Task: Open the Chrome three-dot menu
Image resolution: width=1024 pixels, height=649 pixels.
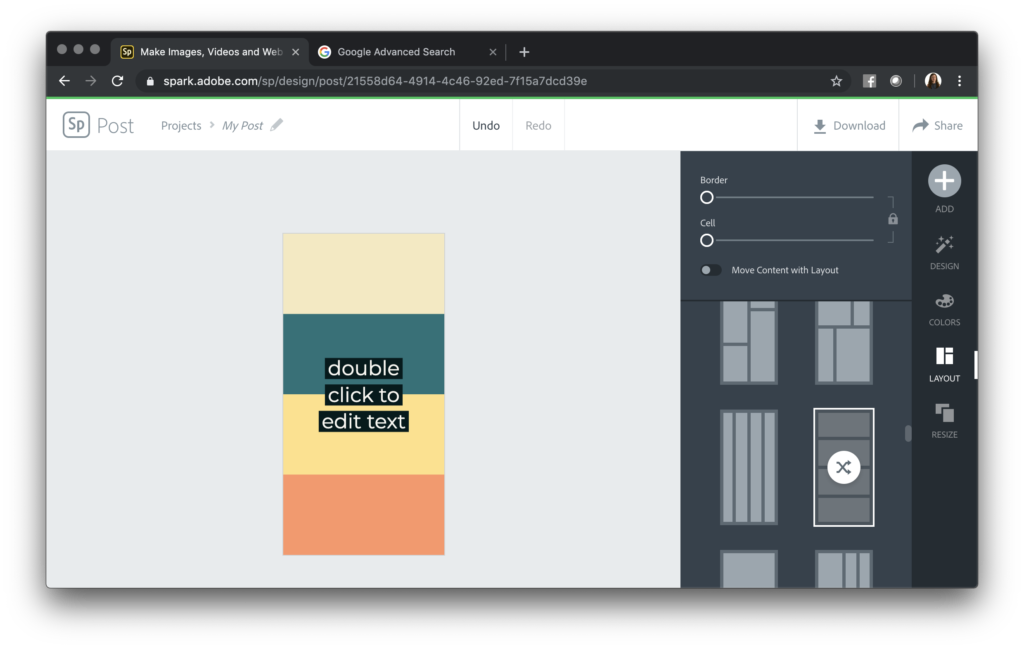Action: (x=960, y=81)
